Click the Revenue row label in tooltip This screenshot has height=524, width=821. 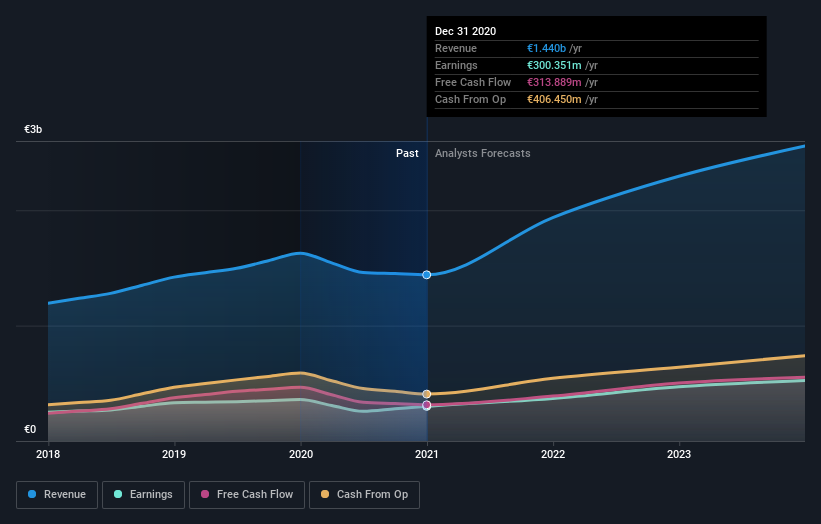[x=456, y=48]
